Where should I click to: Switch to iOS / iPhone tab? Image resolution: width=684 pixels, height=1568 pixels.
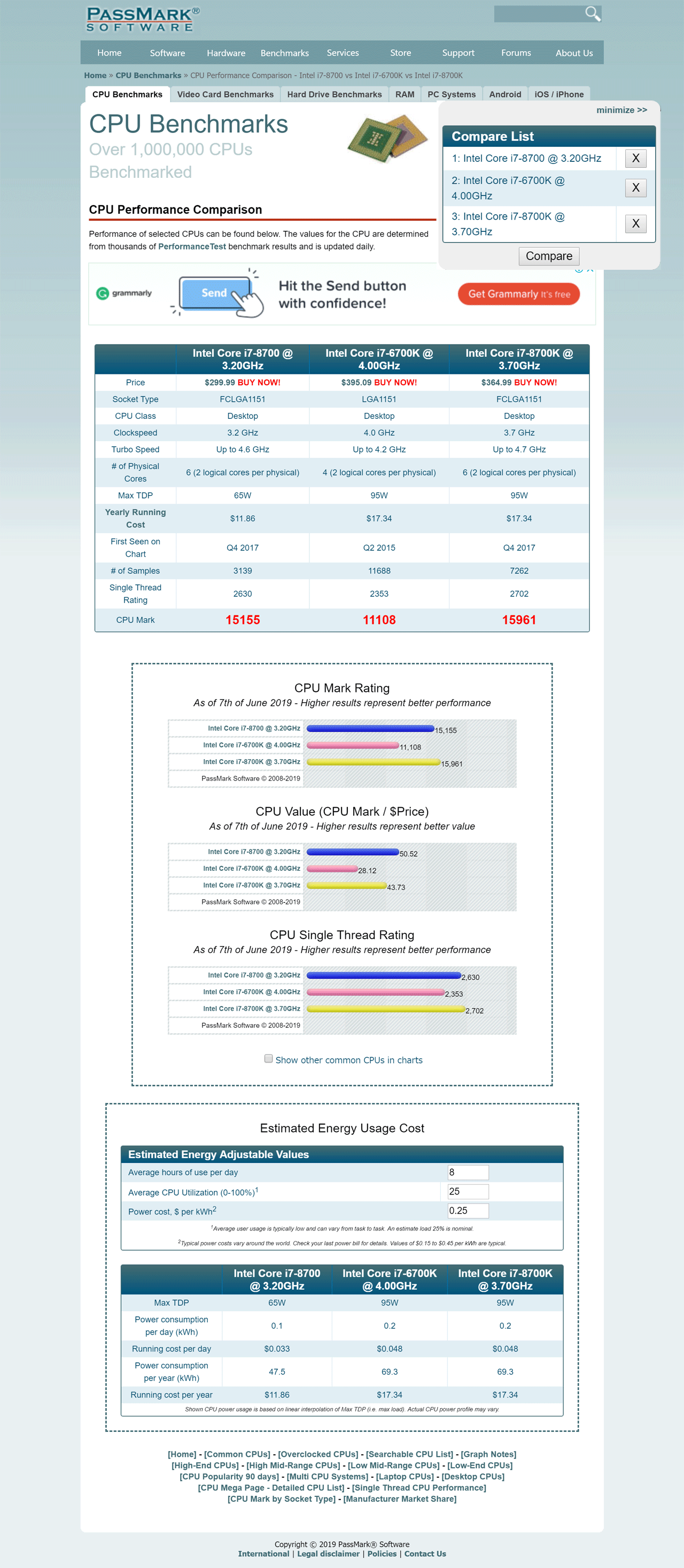559,95
